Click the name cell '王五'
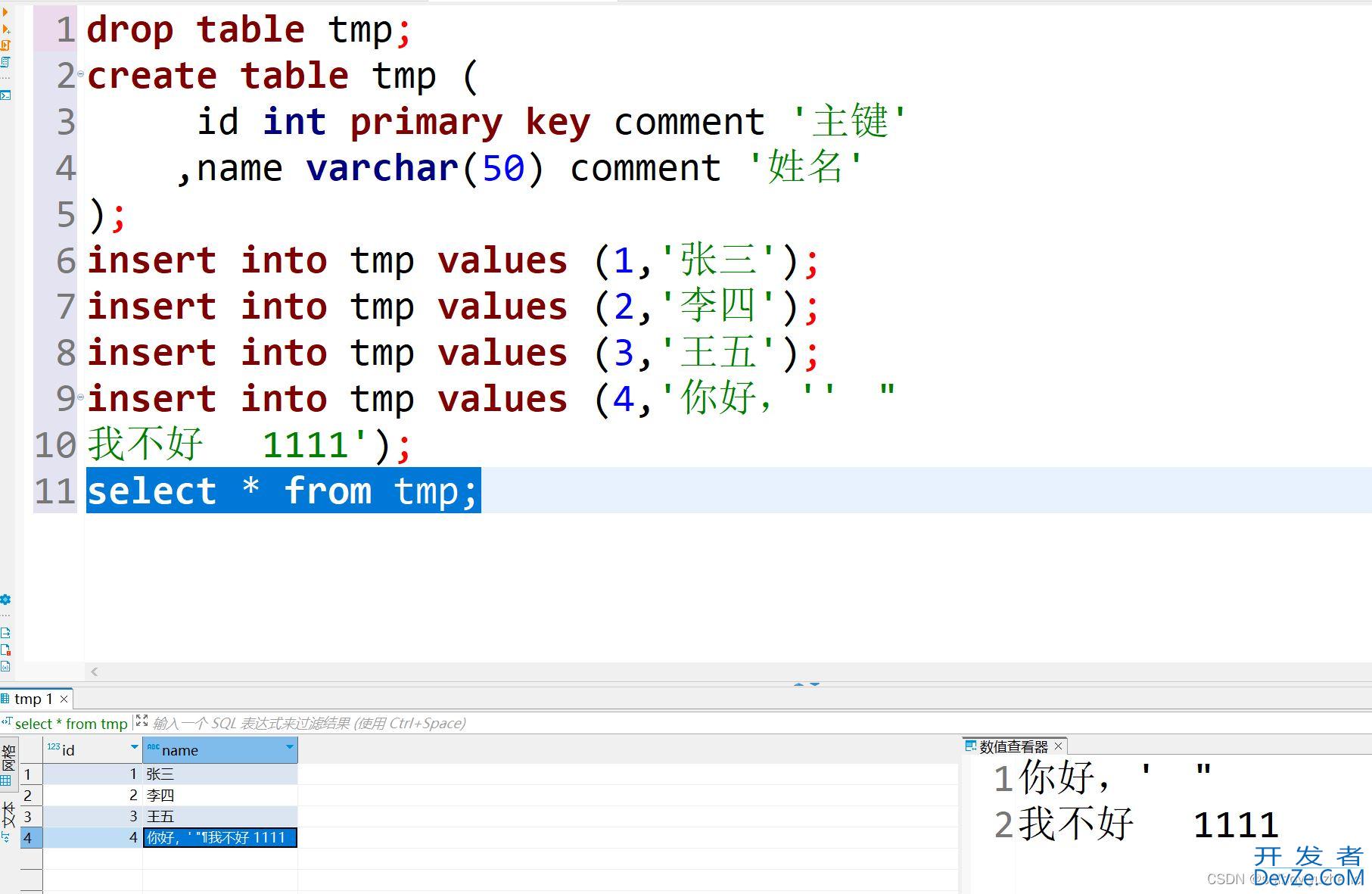1372x894 pixels. point(220,817)
